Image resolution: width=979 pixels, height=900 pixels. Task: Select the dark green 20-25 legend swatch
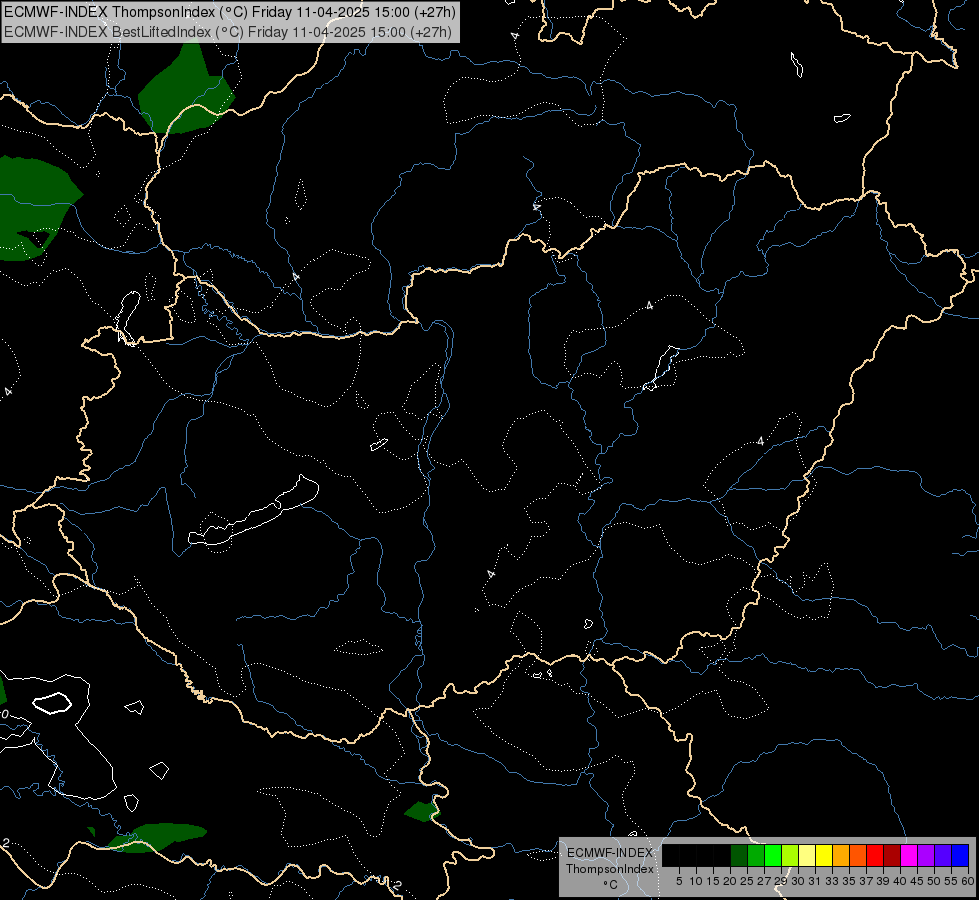(x=739, y=855)
